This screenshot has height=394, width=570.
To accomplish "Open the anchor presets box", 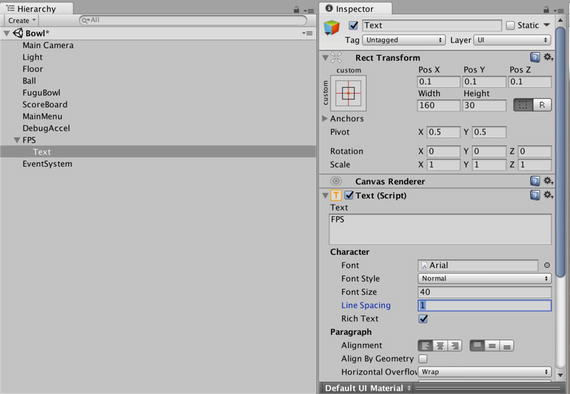I will pyautogui.click(x=348, y=93).
